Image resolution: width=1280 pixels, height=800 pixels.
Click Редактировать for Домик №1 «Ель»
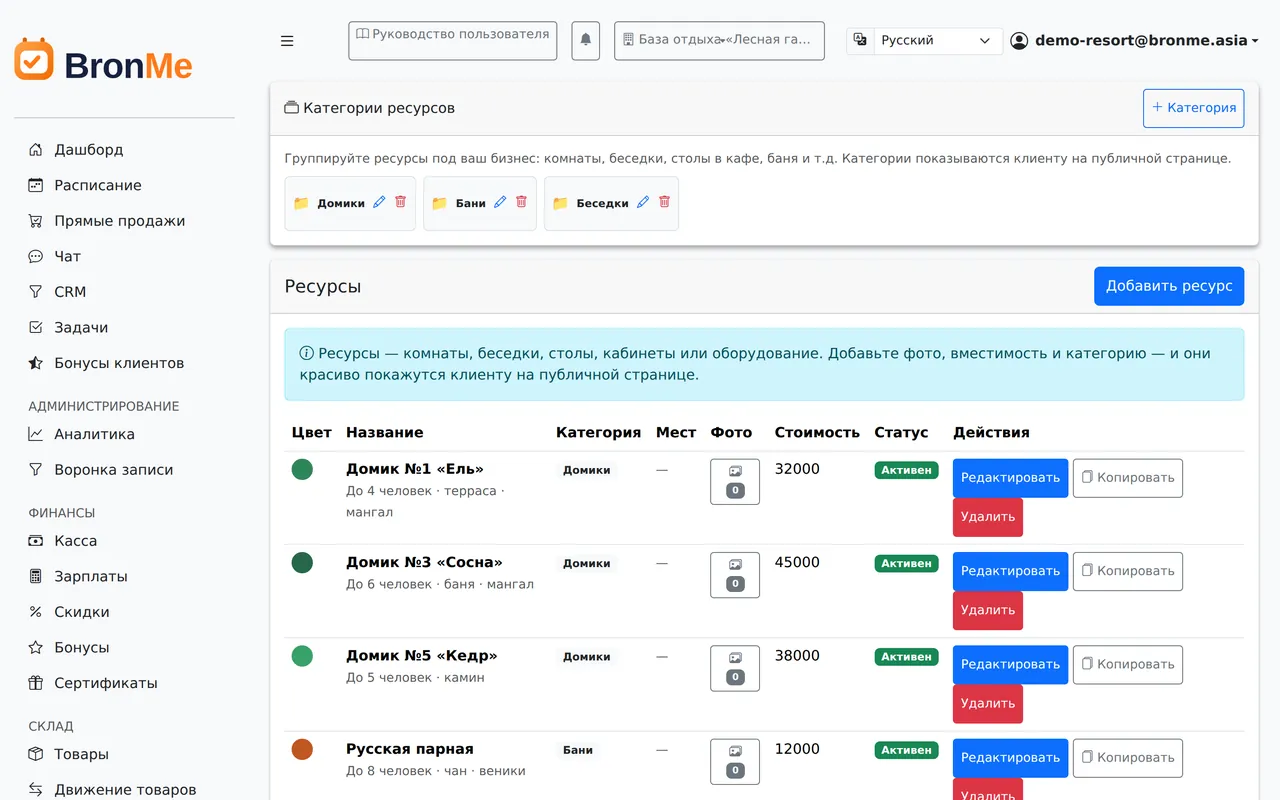pos(1010,478)
